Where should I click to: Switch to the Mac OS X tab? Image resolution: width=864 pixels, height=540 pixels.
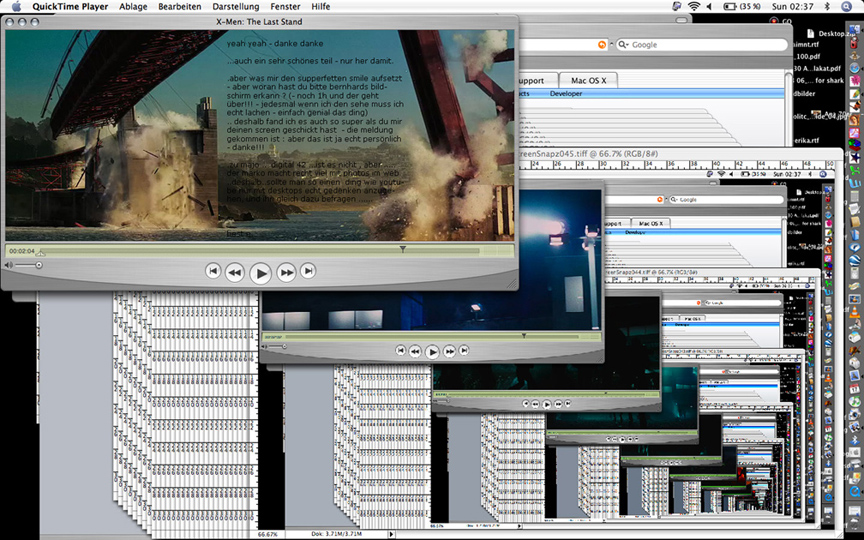(x=588, y=80)
